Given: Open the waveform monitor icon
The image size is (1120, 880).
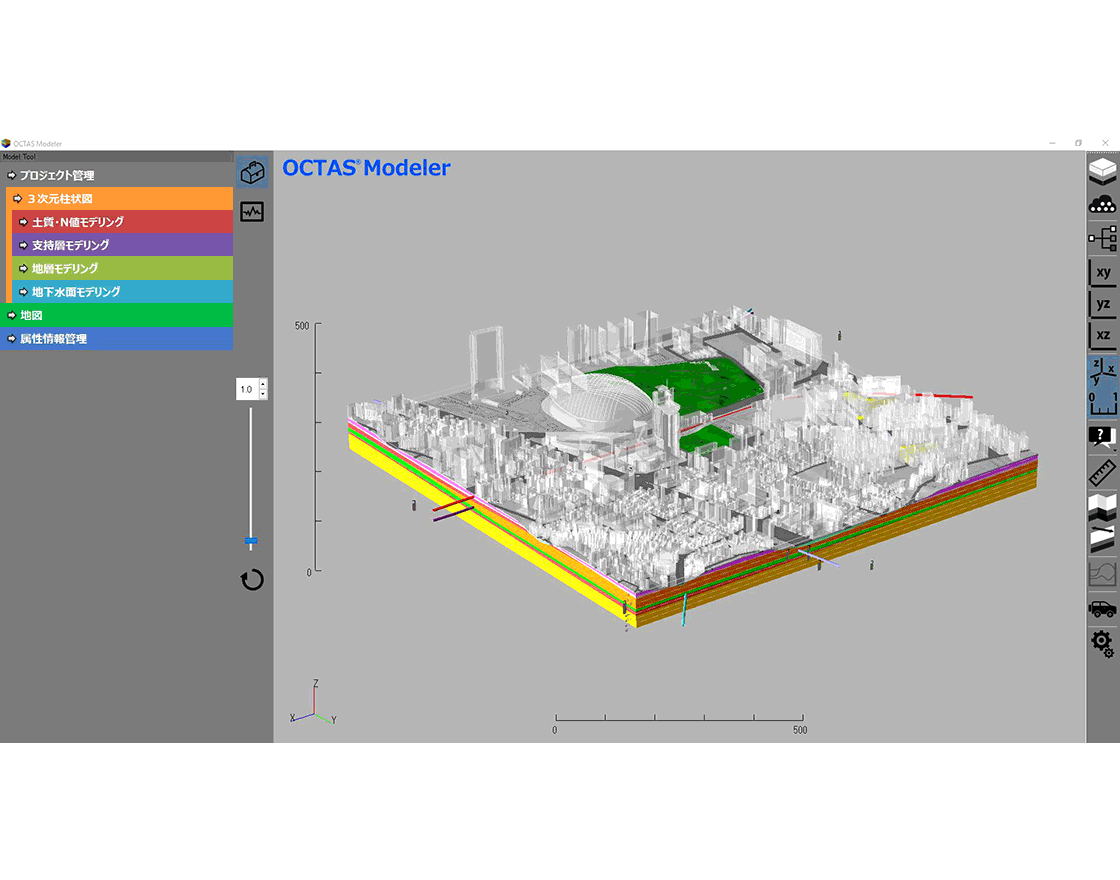Looking at the screenshot, I should [252, 212].
